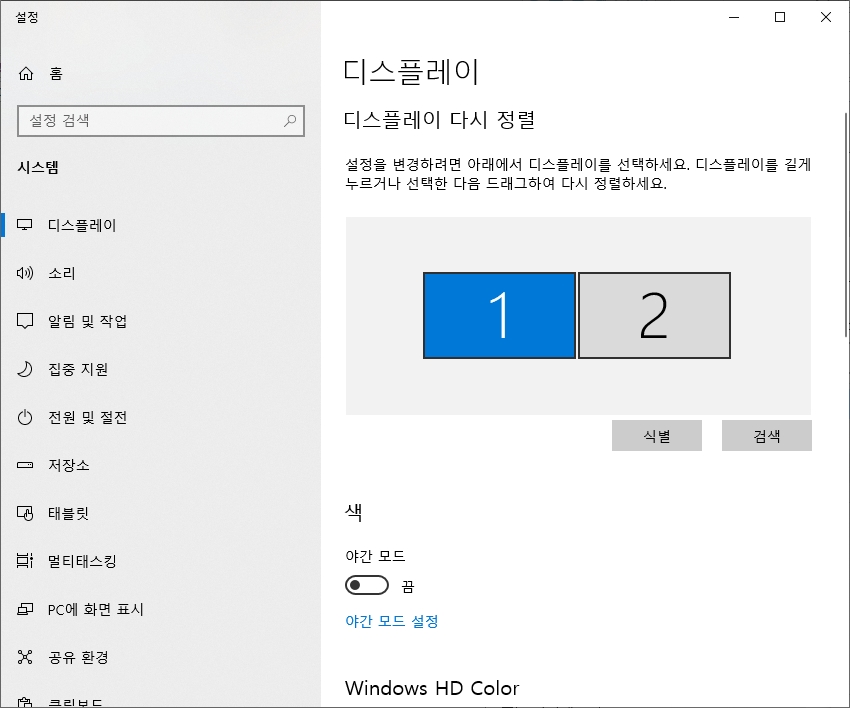Click the 알림 및 작업 speech bubble icon
This screenshot has width=850, height=708.
pyautogui.click(x=25, y=321)
